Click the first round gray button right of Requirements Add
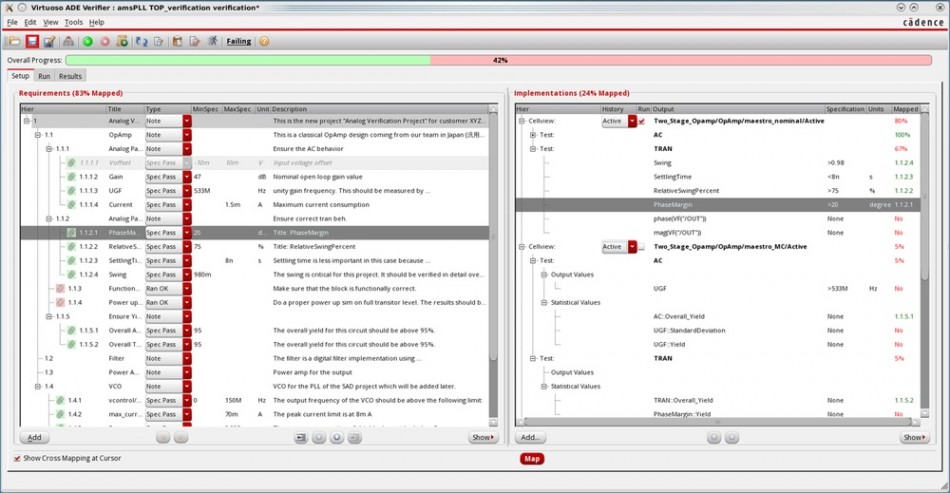 pyautogui.click(x=163, y=437)
